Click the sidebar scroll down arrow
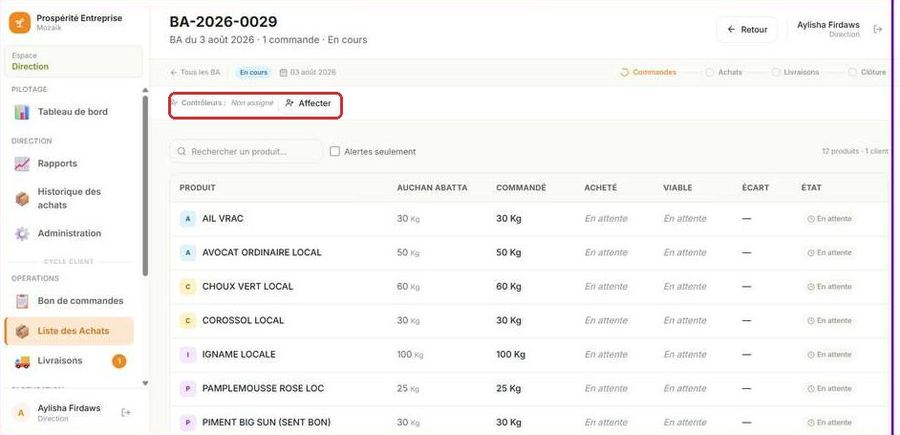 145,383
